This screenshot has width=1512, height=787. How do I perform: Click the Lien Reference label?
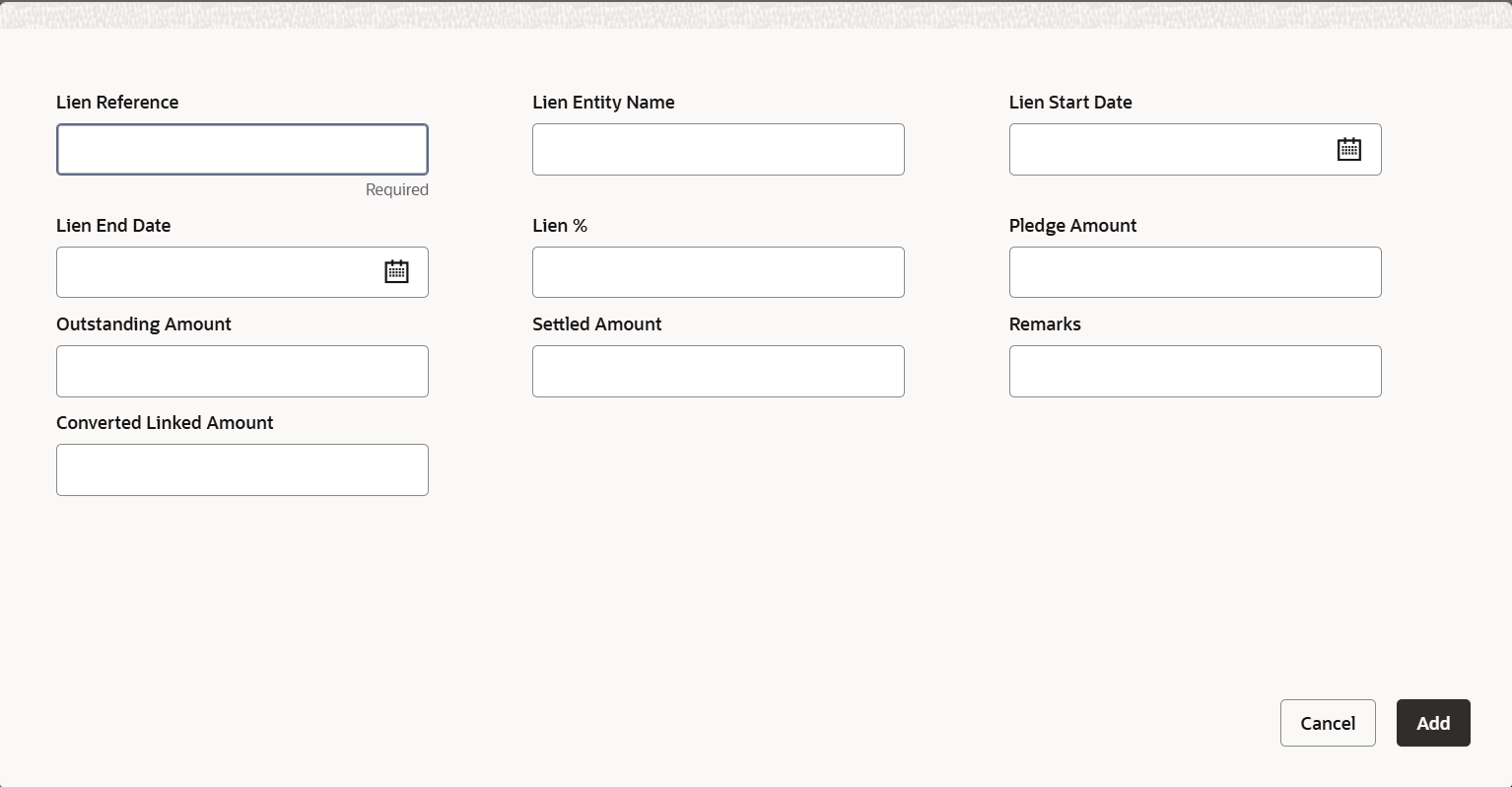coord(117,103)
